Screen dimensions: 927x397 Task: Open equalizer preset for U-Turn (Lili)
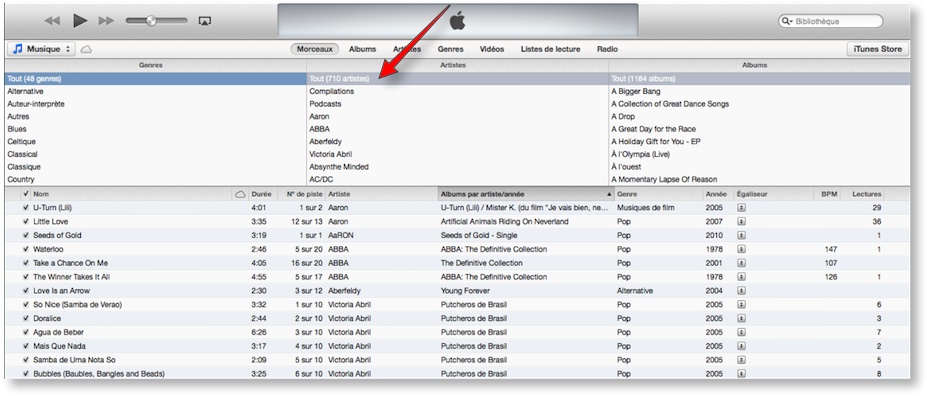tap(741, 208)
